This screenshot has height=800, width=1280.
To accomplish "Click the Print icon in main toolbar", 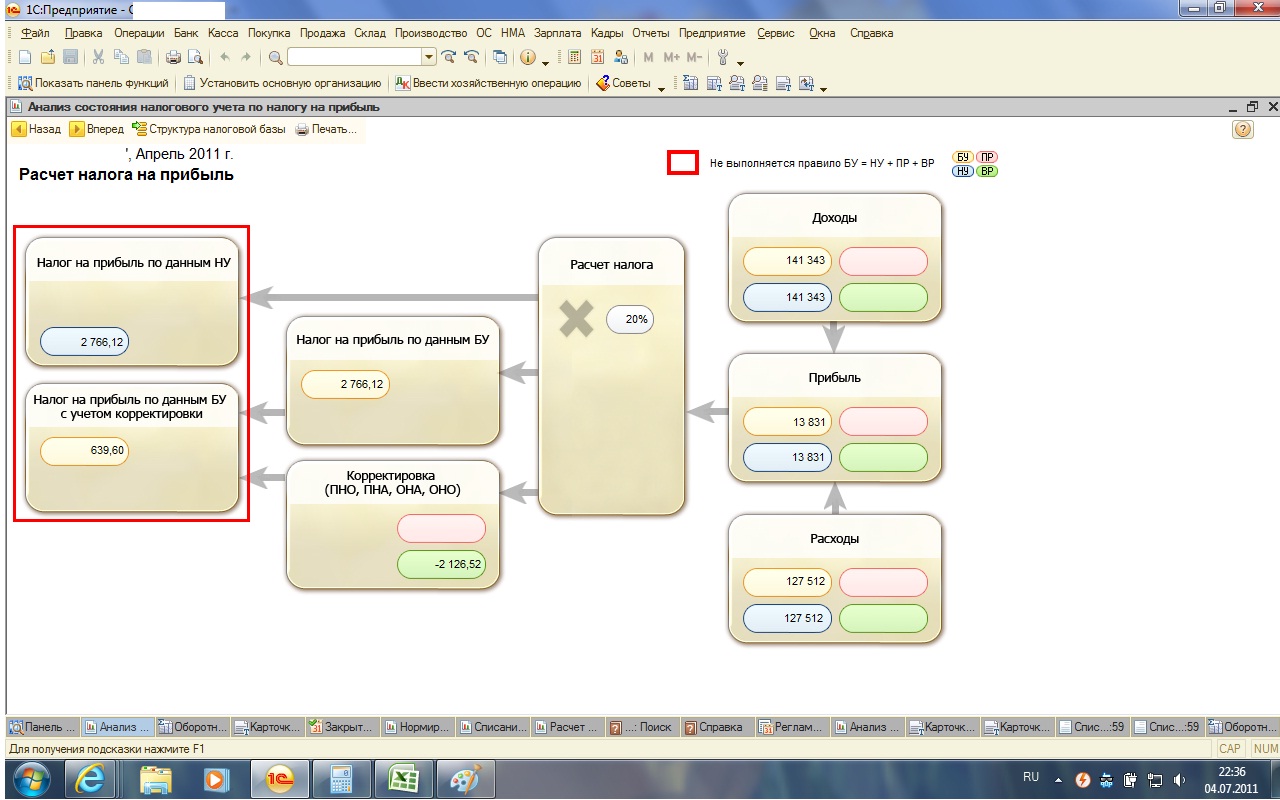I will click(173, 57).
